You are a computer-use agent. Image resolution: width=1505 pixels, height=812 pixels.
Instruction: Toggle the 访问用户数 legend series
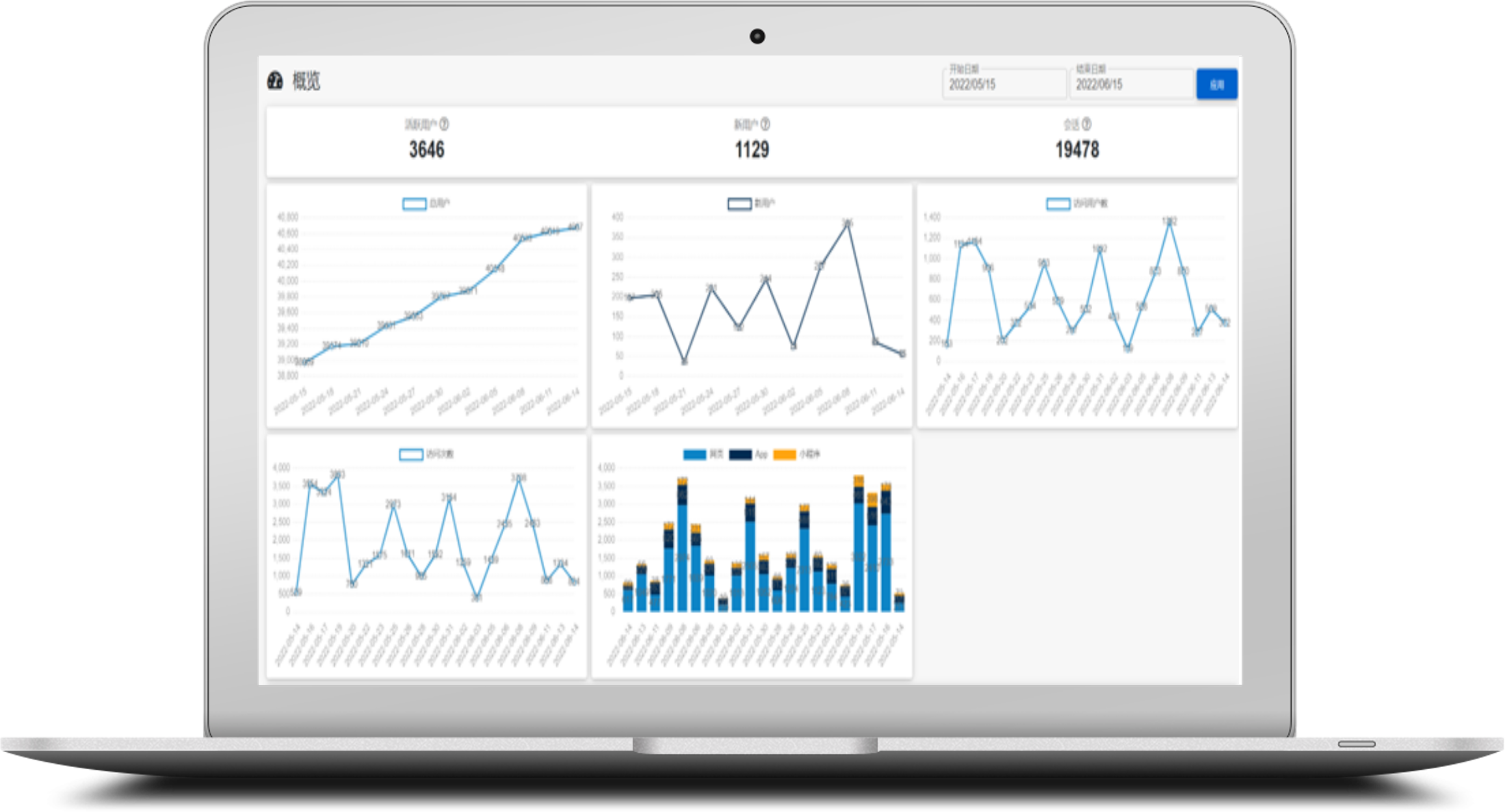coord(1077,203)
